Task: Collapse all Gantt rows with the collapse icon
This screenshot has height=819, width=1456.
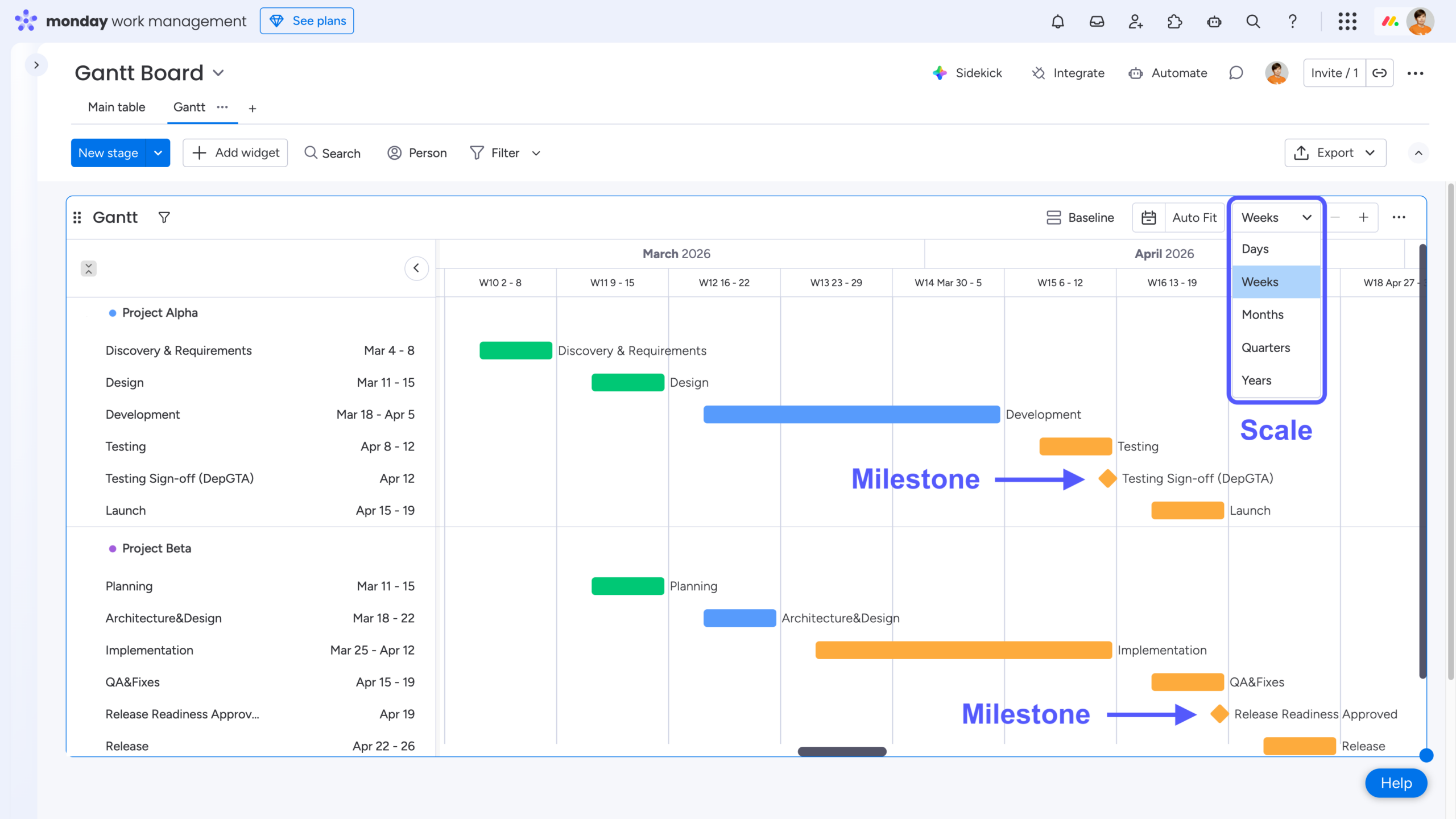Action: pos(89,268)
